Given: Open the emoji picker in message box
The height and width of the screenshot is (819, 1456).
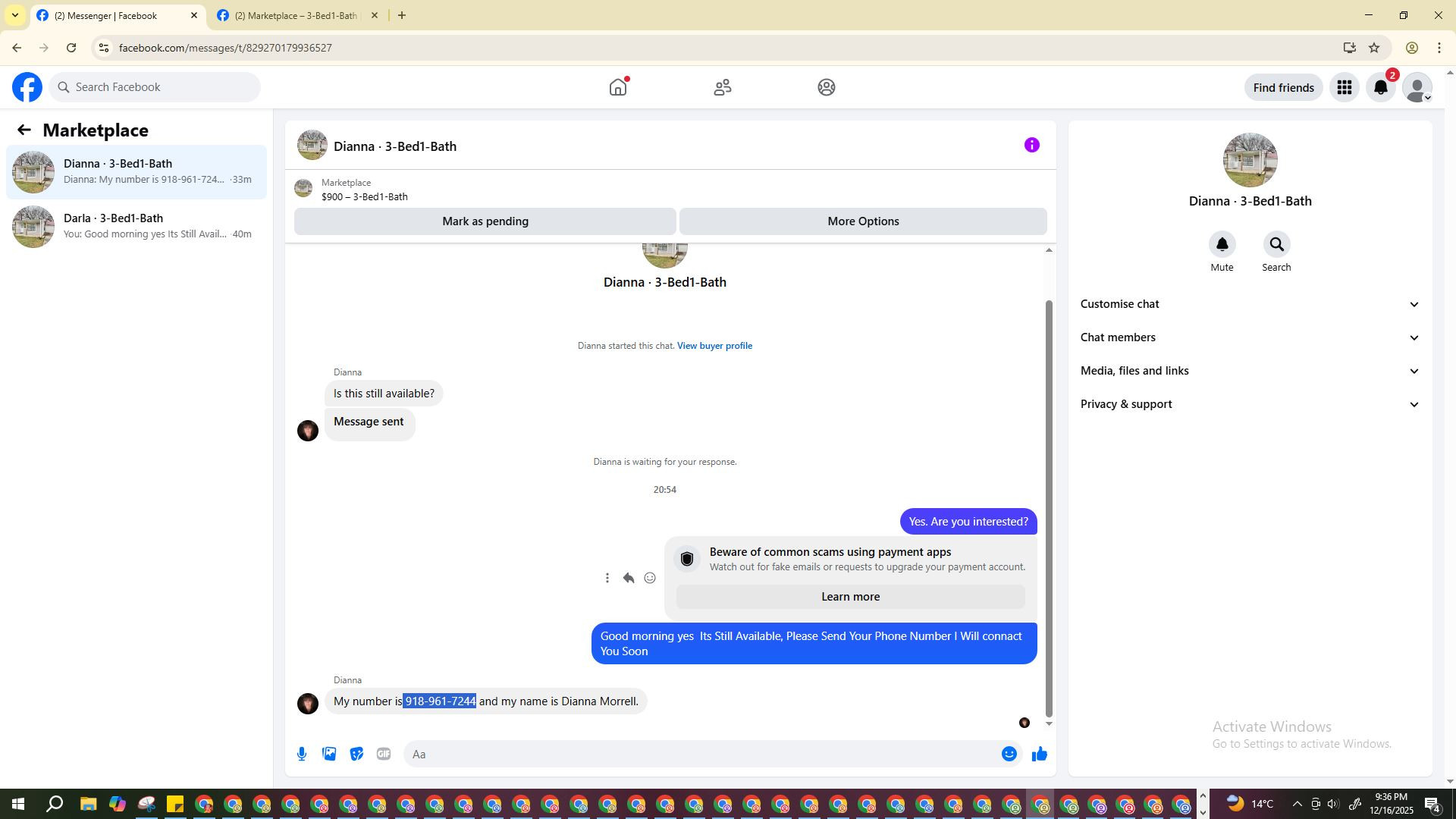Looking at the screenshot, I should click(x=1009, y=754).
